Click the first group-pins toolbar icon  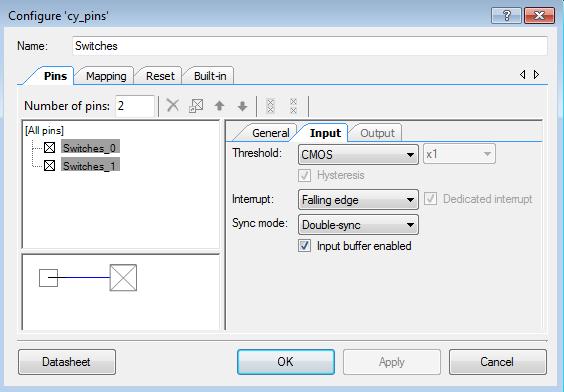[270, 106]
